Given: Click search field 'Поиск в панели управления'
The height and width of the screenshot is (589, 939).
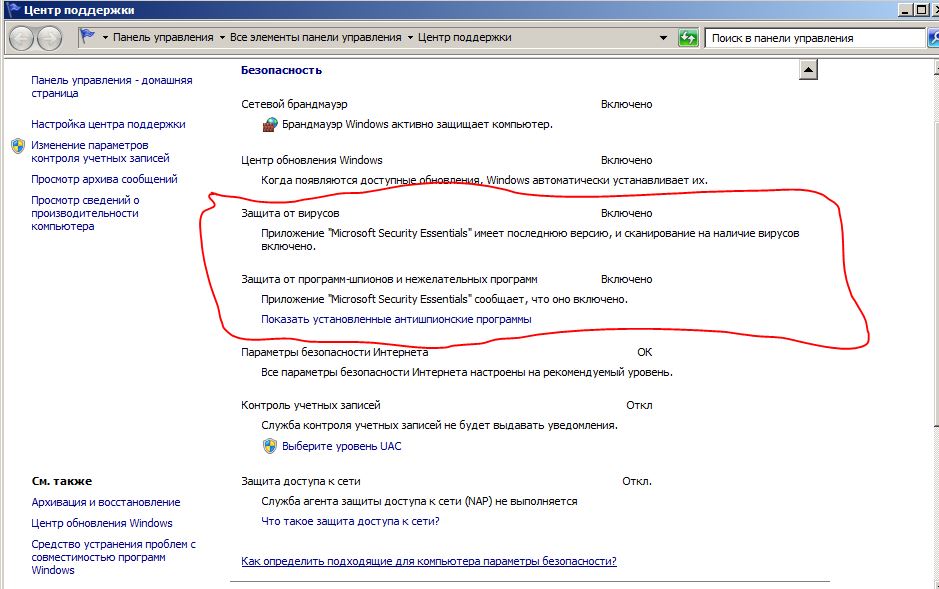Looking at the screenshot, I should [x=814, y=38].
